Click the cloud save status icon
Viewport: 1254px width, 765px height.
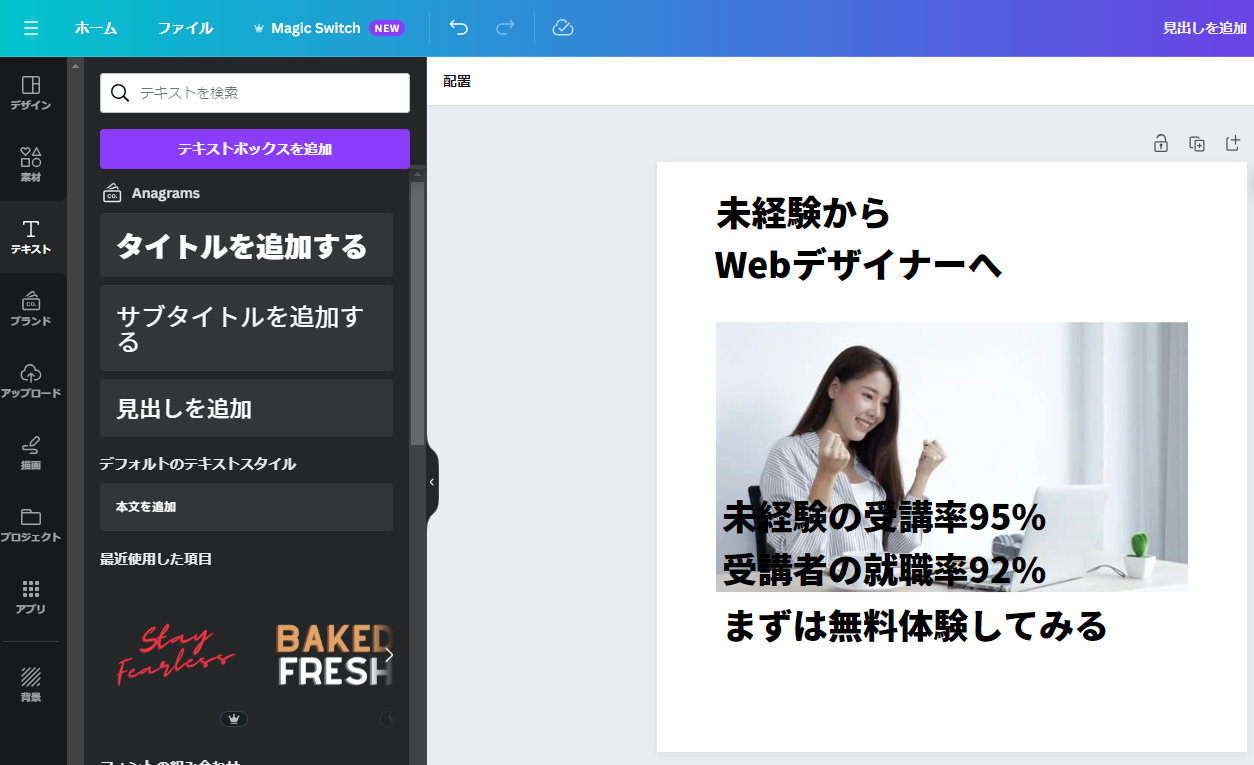[563, 28]
